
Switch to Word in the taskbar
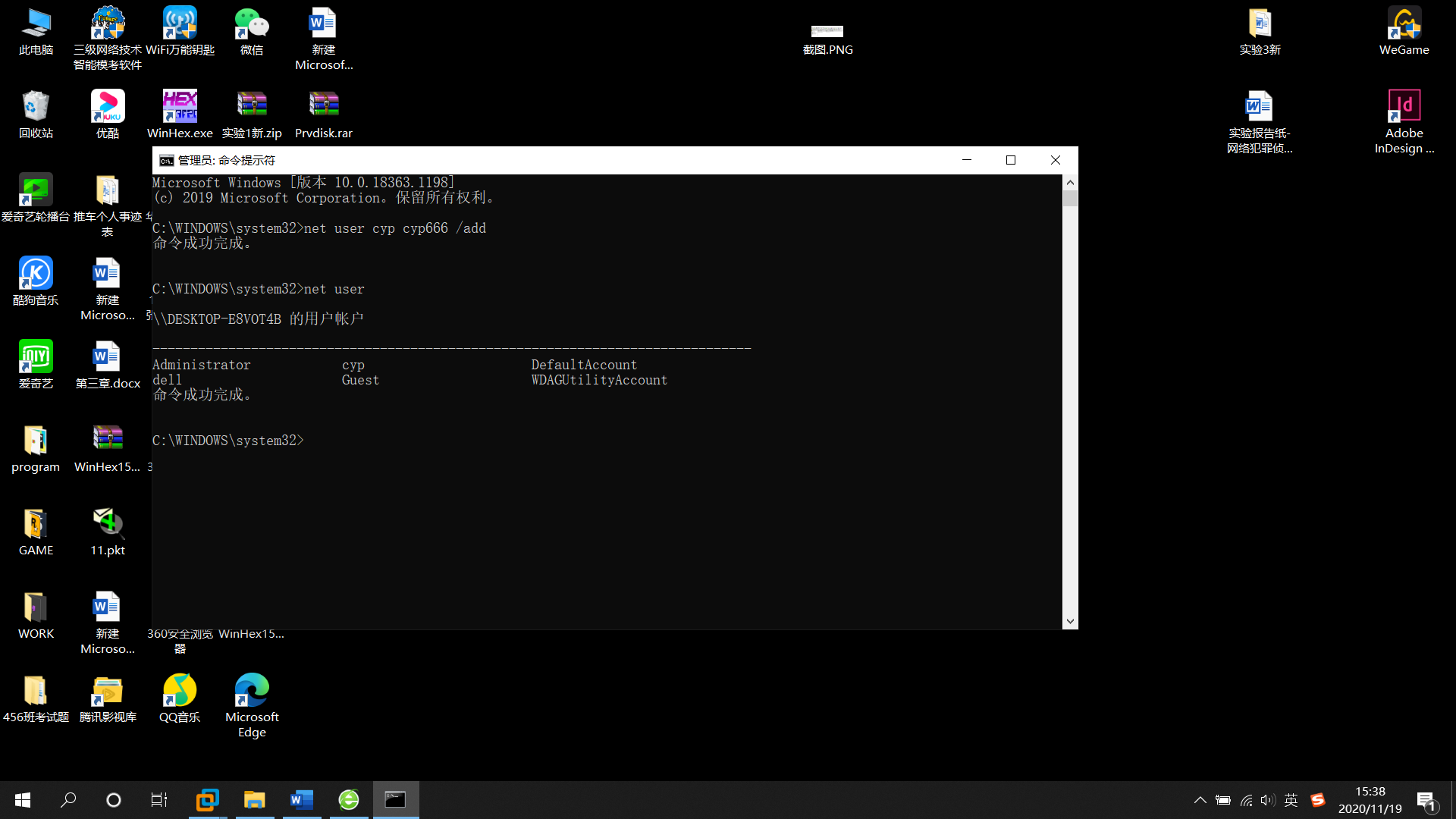302,800
